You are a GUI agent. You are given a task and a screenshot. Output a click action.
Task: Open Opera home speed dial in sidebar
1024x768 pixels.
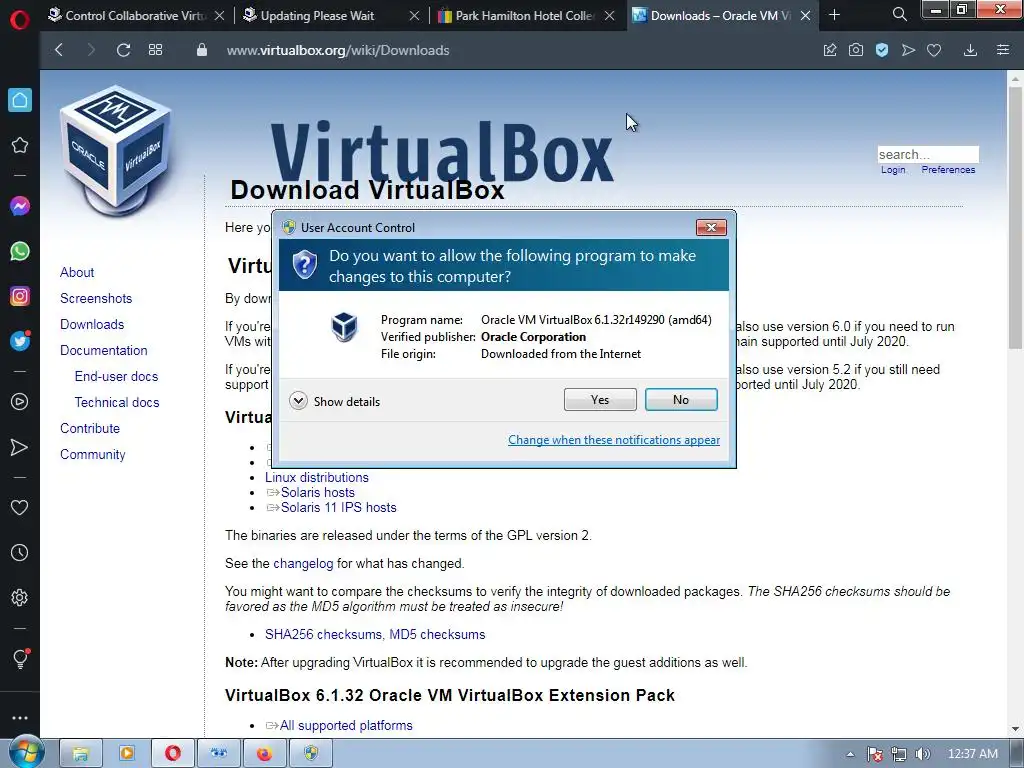click(x=20, y=100)
